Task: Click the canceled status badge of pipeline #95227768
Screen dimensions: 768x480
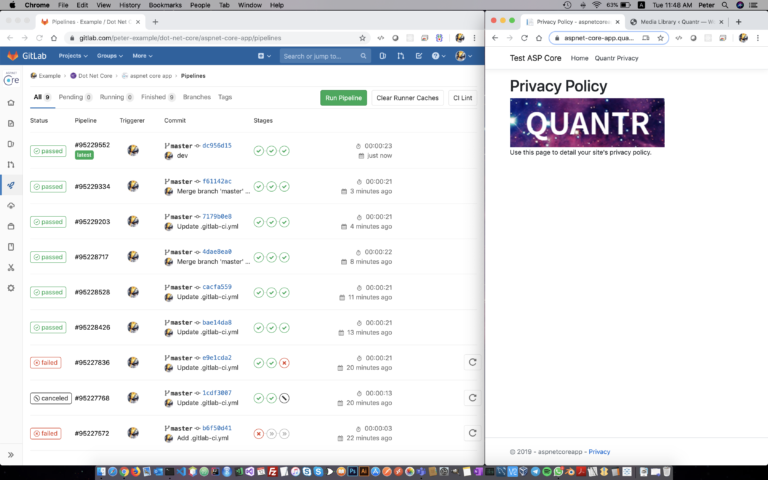Action: tap(51, 398)
